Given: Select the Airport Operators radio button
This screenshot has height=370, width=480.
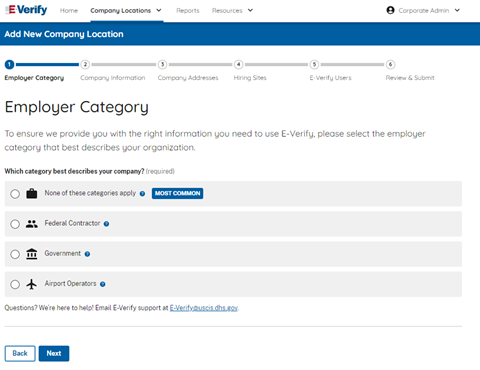Looking at the screenshot, I should click(15, 284).
